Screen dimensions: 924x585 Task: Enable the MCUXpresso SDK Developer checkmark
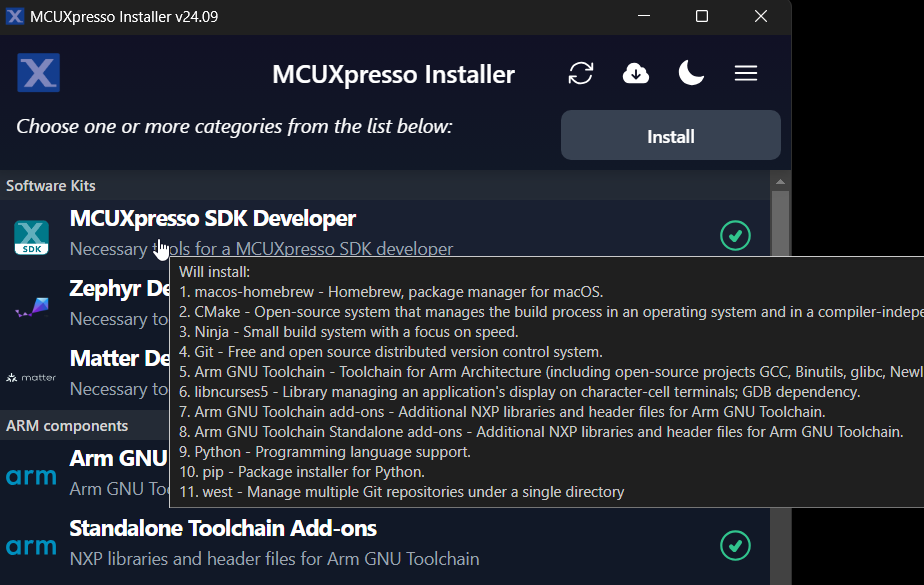[736, 235]
